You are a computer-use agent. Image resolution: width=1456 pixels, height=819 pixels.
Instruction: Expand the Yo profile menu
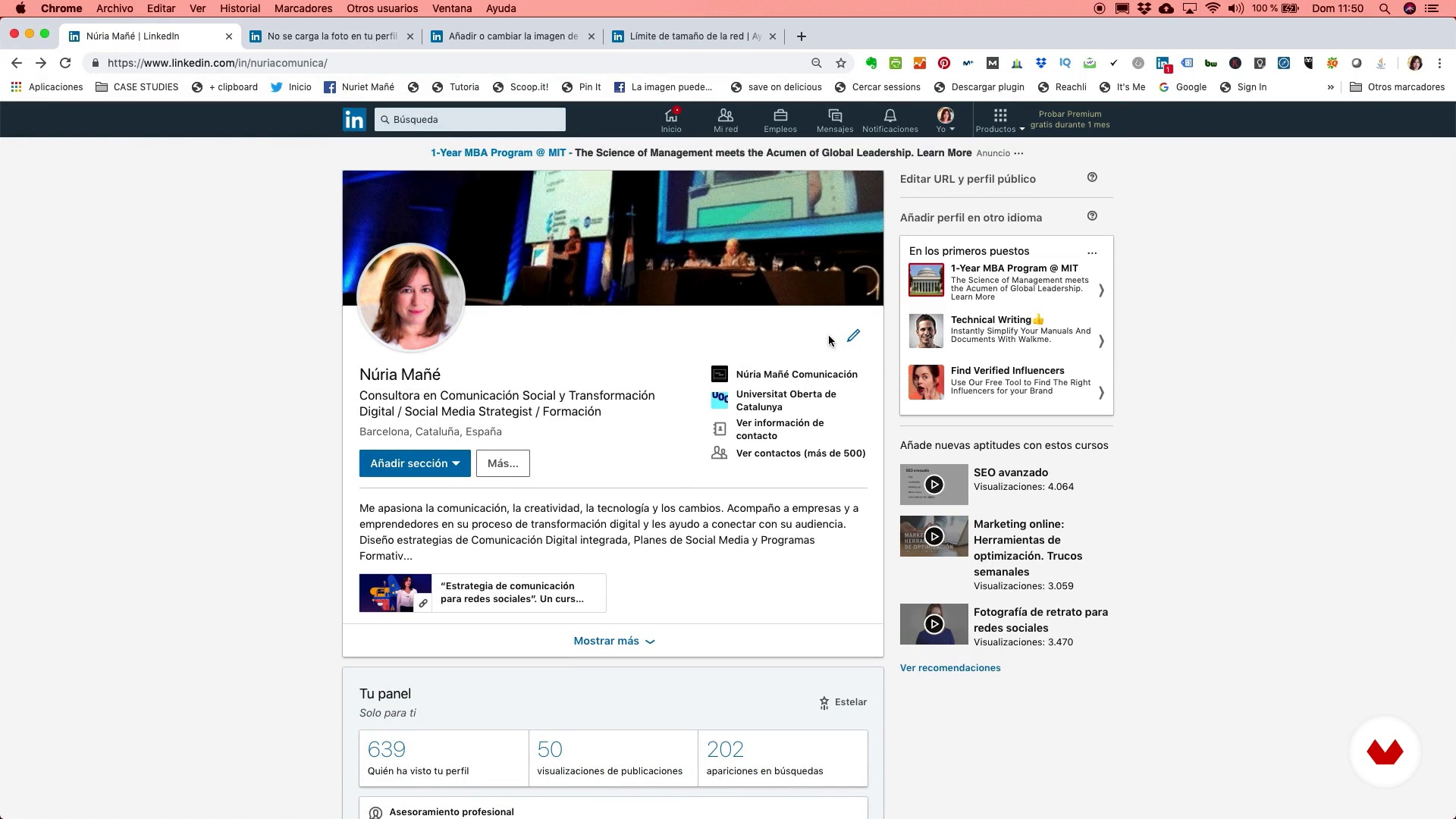pos(945,120)
